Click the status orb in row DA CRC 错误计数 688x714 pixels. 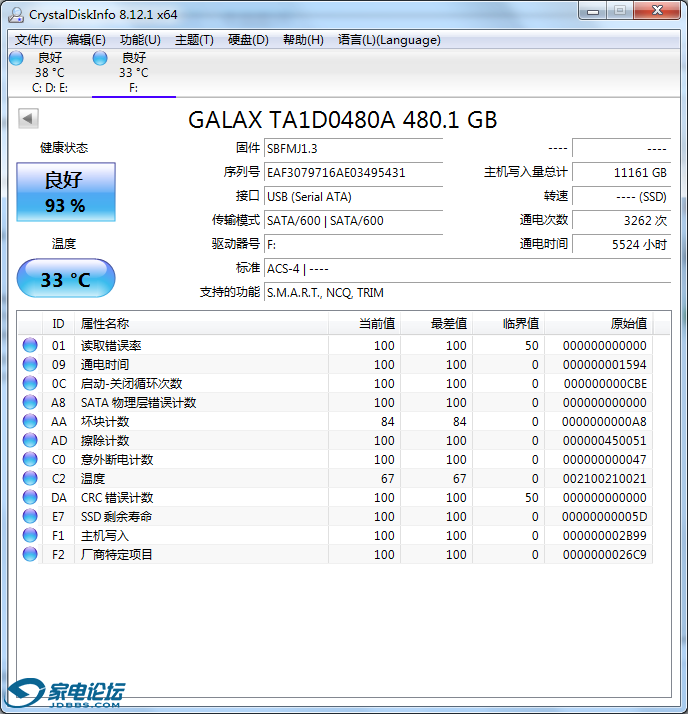coord(30,497)
